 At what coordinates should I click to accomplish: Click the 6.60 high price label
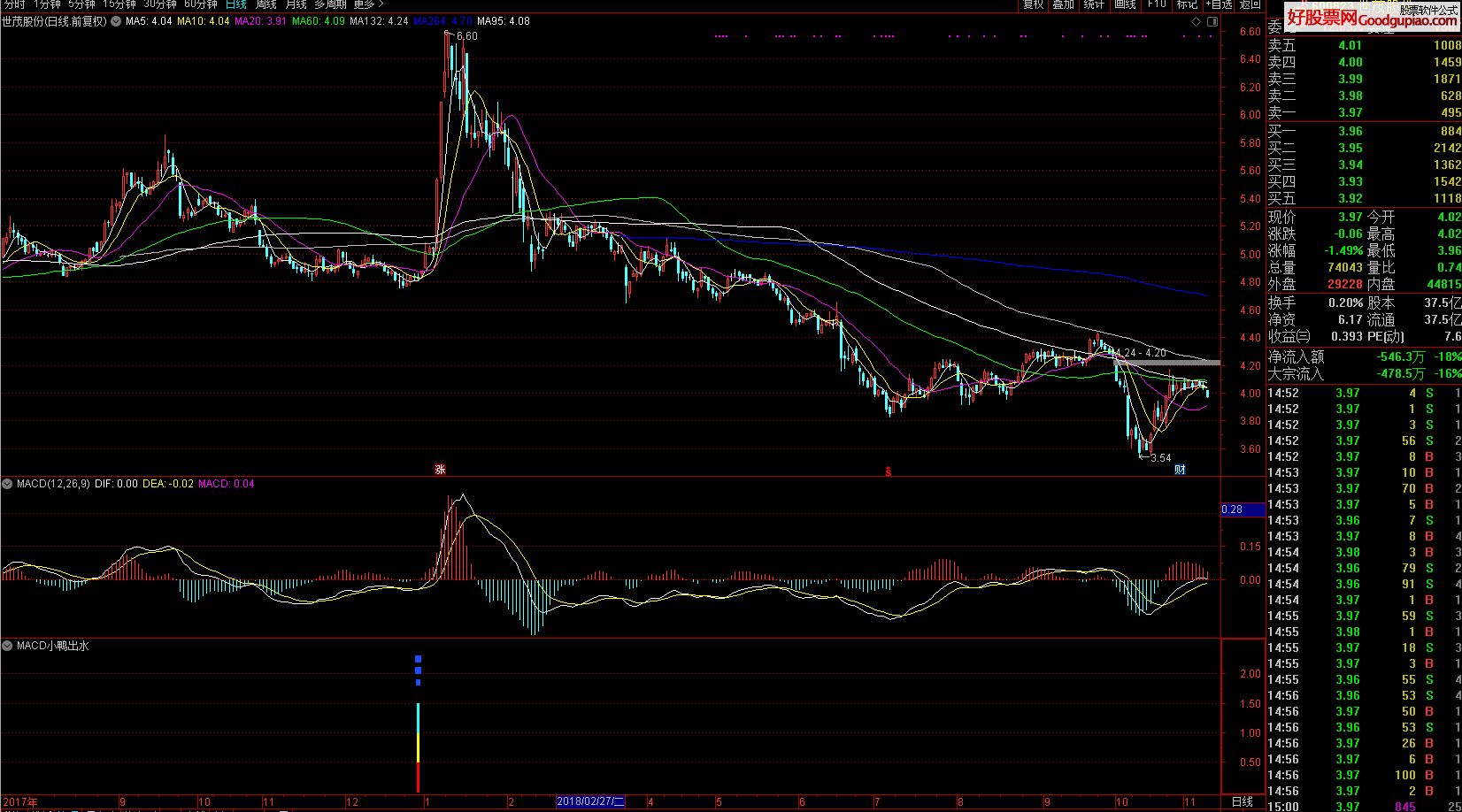pyautogui.click(x=466, y=36)
